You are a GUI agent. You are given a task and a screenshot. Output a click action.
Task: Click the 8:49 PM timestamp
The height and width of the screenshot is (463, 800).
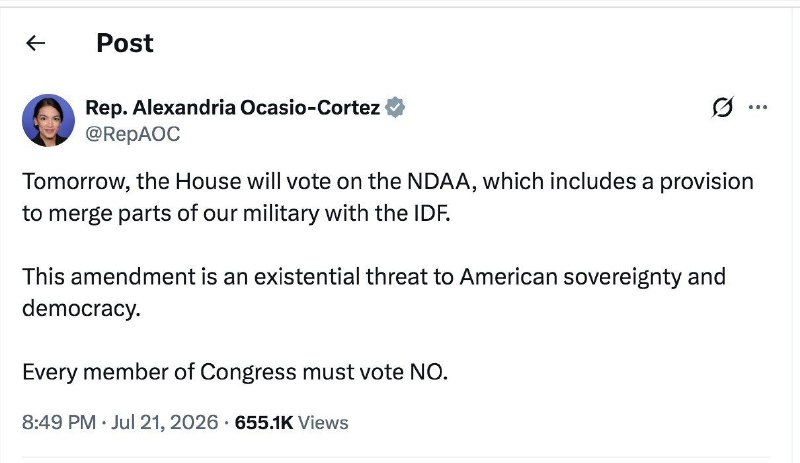click(x=59, y=423)
